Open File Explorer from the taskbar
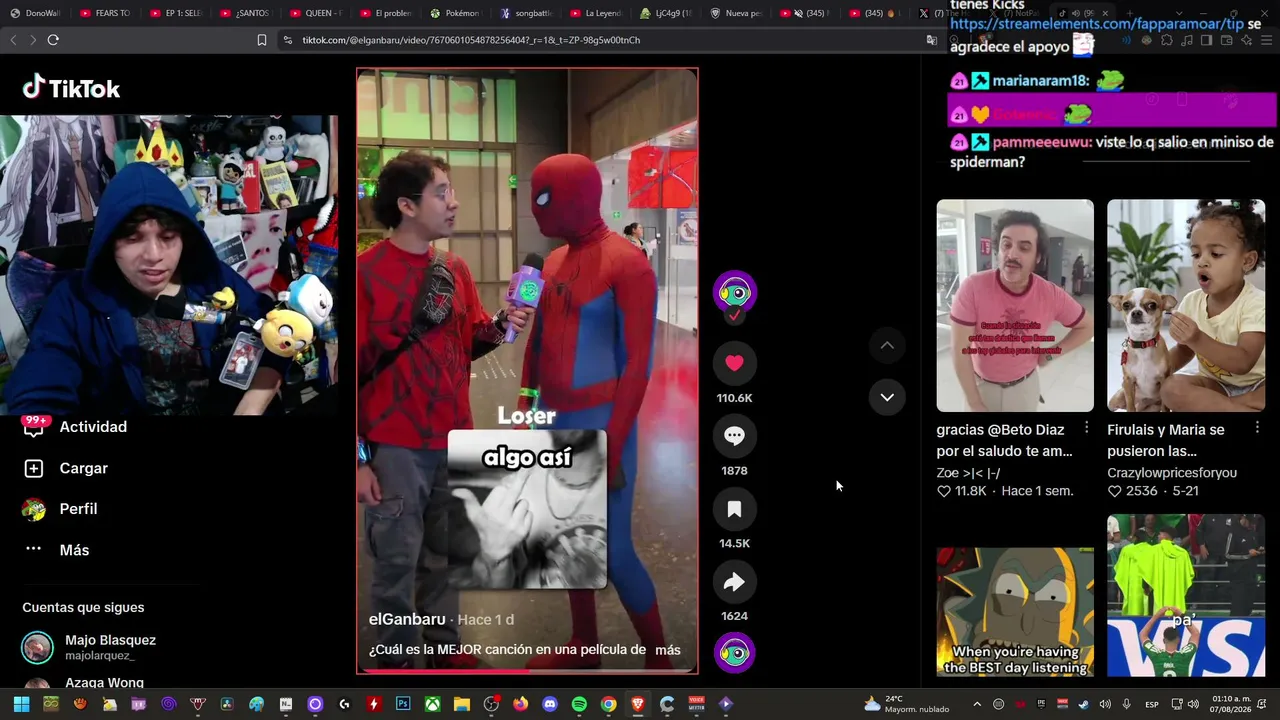Viewport: 1280px width, 720px height. click(462, 704)
